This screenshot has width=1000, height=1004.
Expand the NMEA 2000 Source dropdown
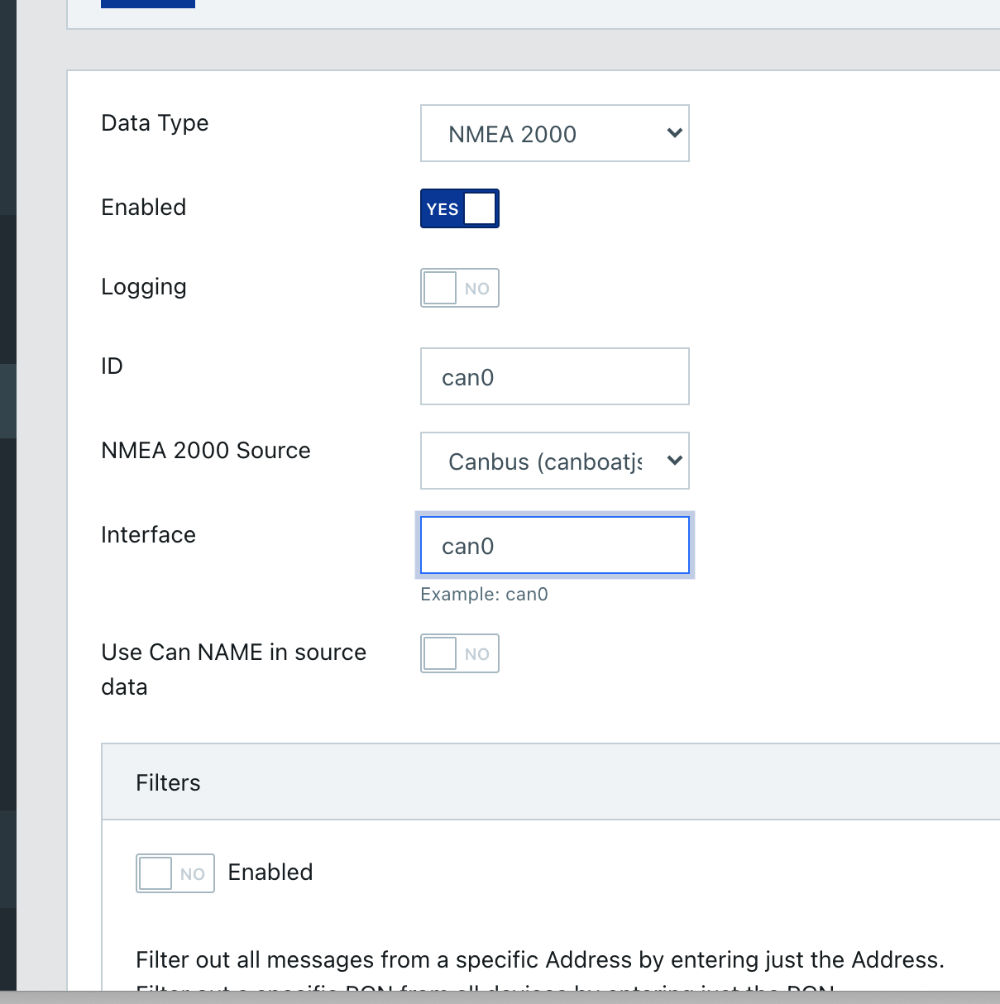coord(554,461)
